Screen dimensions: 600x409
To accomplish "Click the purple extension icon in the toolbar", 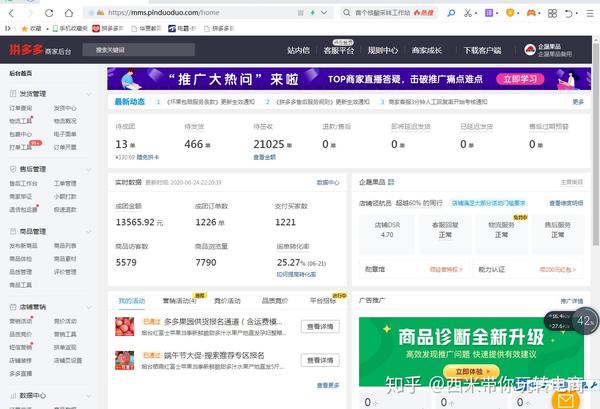I will (489, 13).
